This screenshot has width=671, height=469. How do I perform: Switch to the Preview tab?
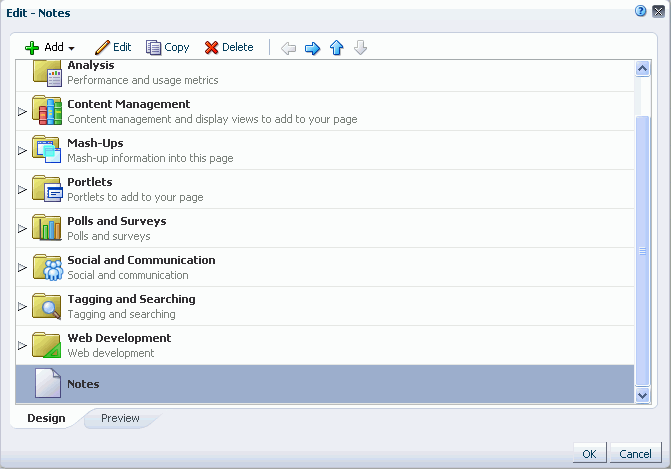tap(120, 418)
